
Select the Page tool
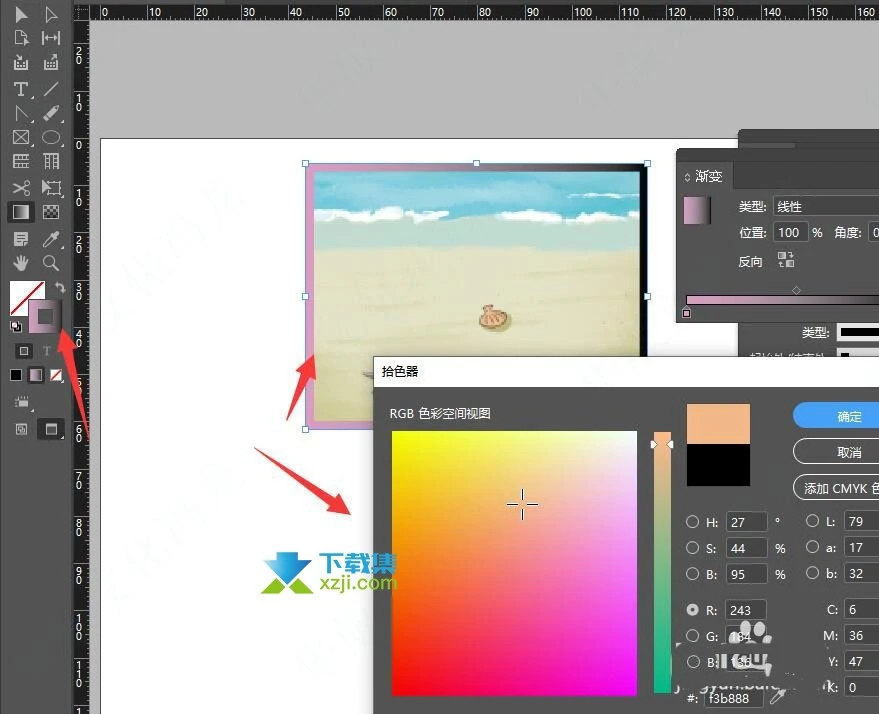coord(21,38)
